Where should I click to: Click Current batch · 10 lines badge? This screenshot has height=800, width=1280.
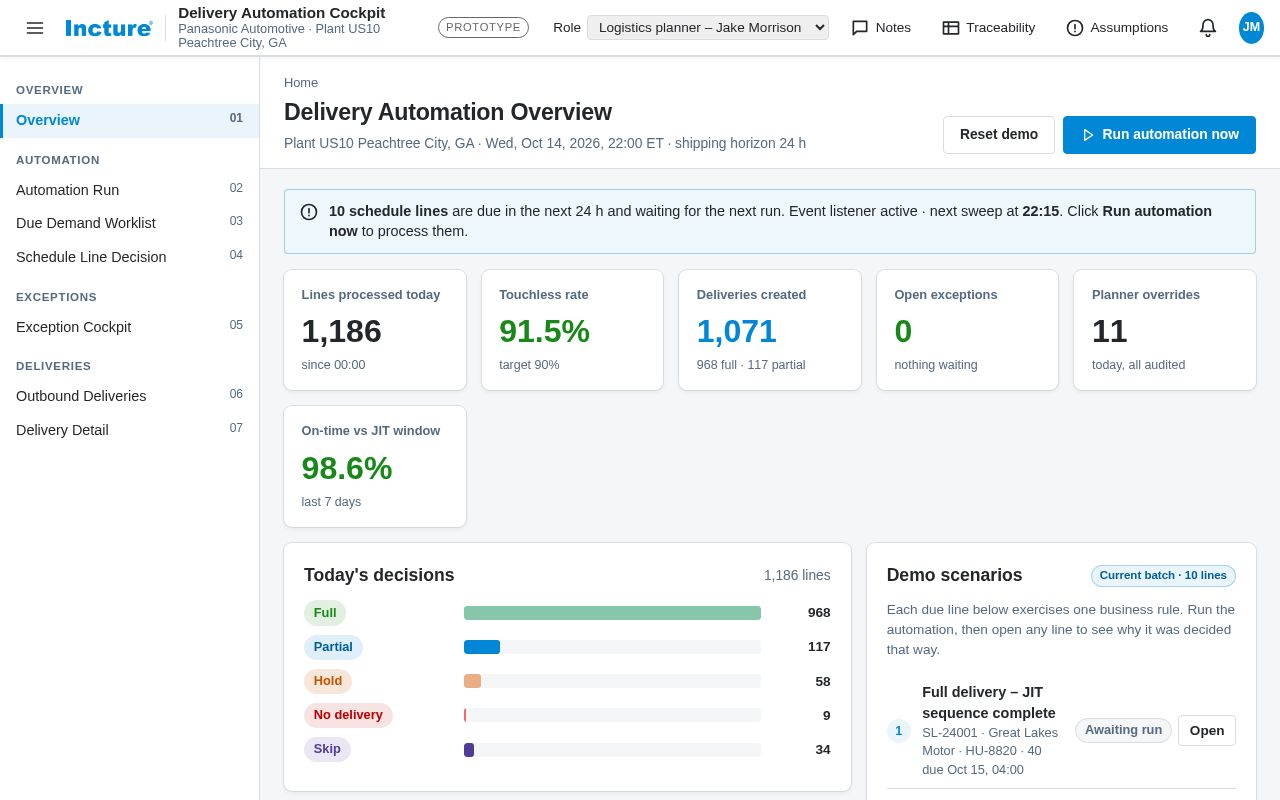[x=1163, y=576]
